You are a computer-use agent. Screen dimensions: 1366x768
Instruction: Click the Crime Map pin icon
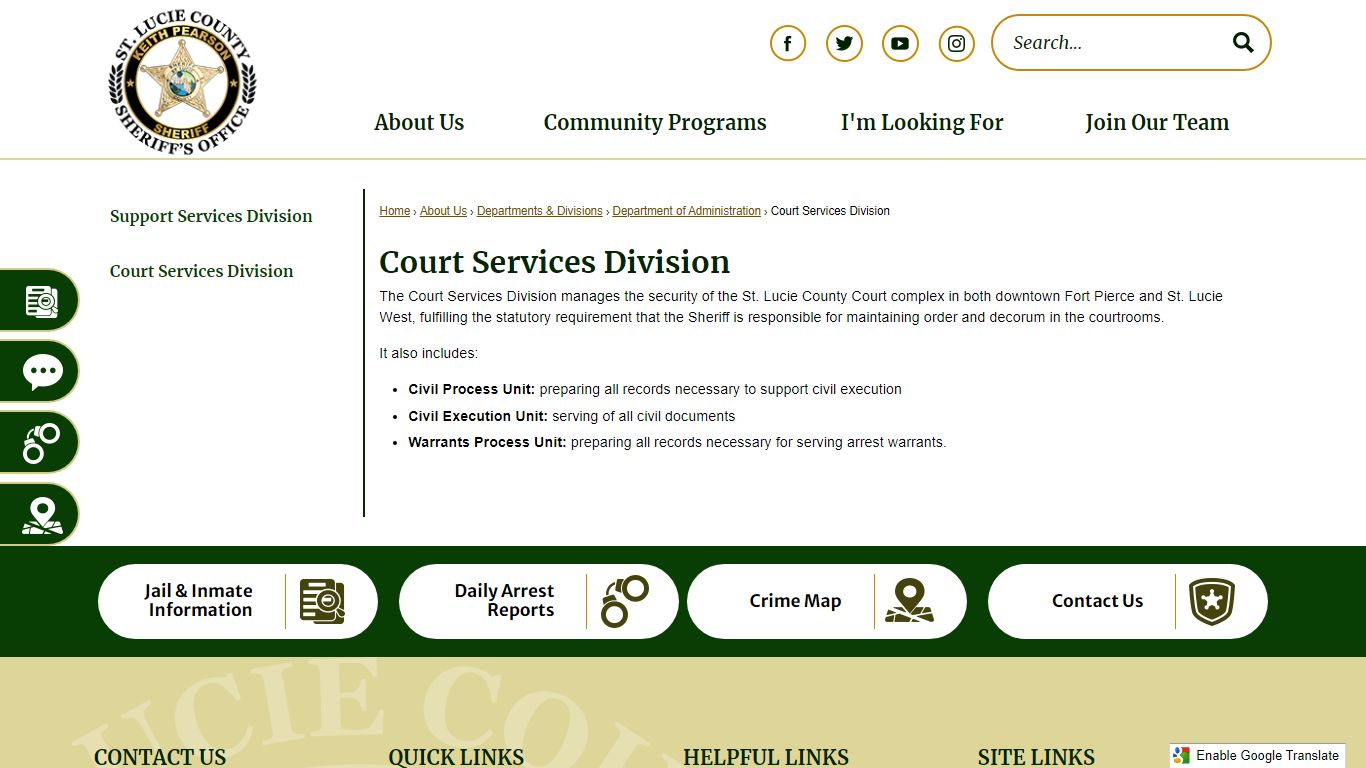pos(909,601)
